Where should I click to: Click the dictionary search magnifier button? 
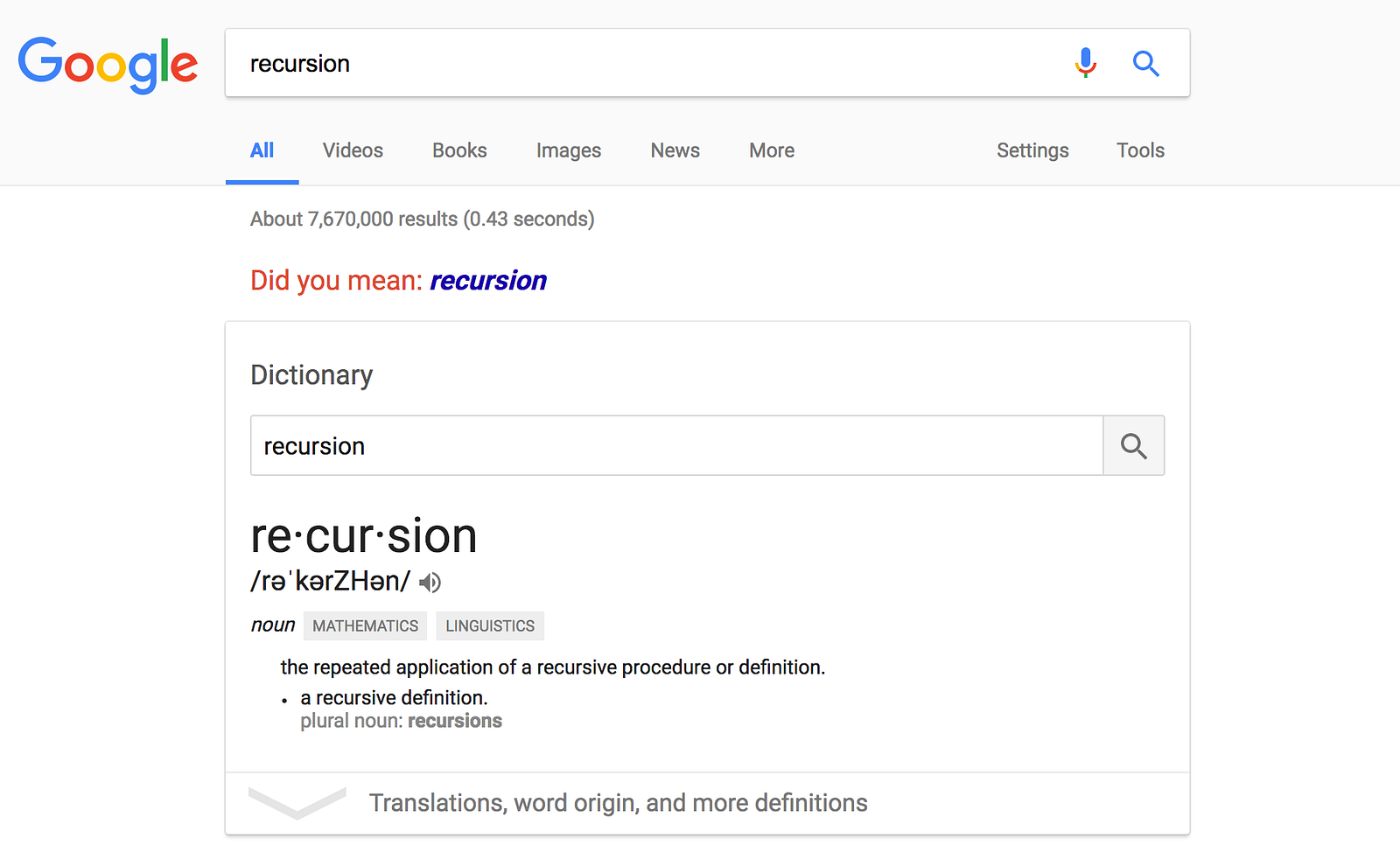(x=1133, y=446)
